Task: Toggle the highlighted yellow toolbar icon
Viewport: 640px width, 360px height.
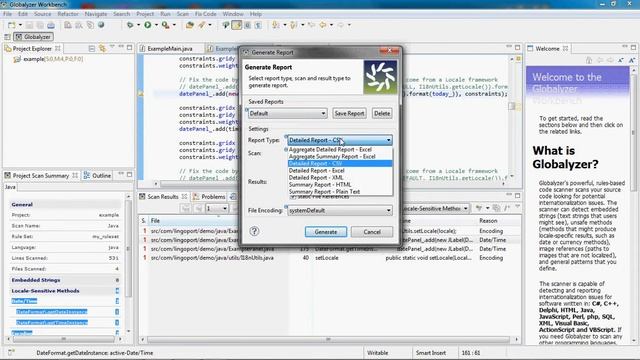Action: point(237,25)
